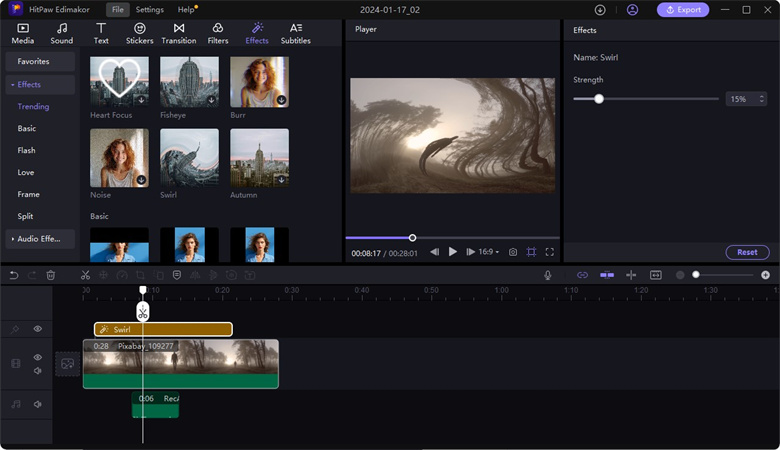
Task: Select the Flash effects subcategory
Action: click(26, 150)
